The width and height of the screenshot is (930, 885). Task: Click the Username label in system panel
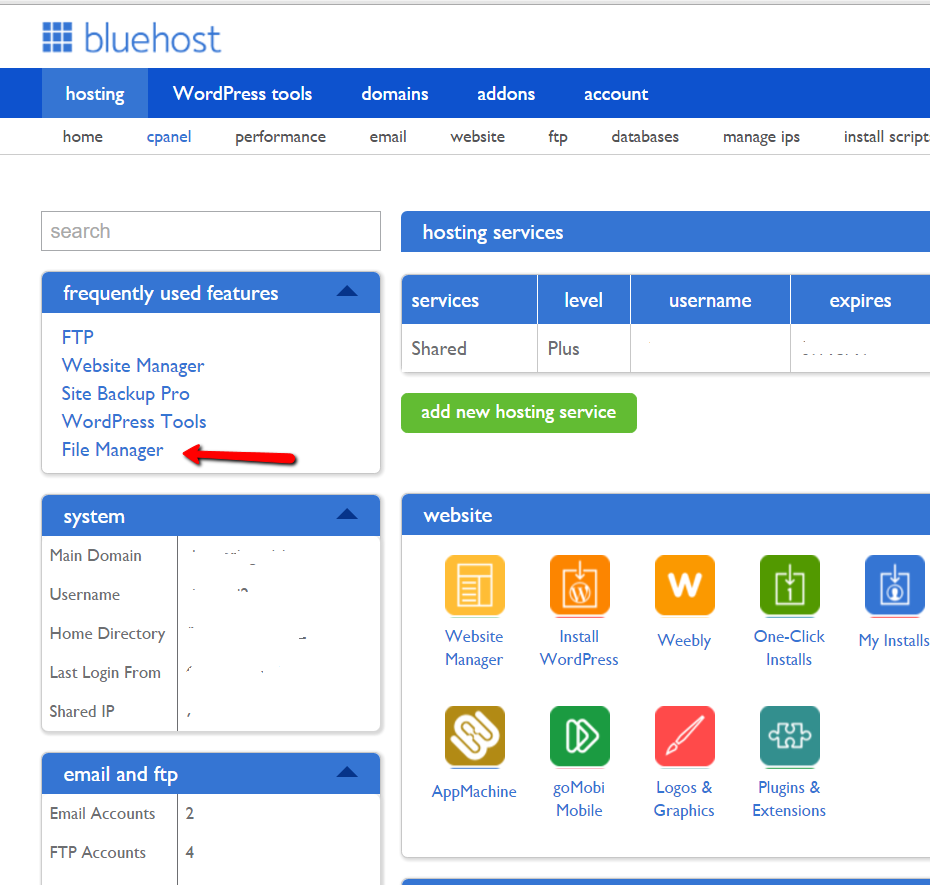[85, 594]
